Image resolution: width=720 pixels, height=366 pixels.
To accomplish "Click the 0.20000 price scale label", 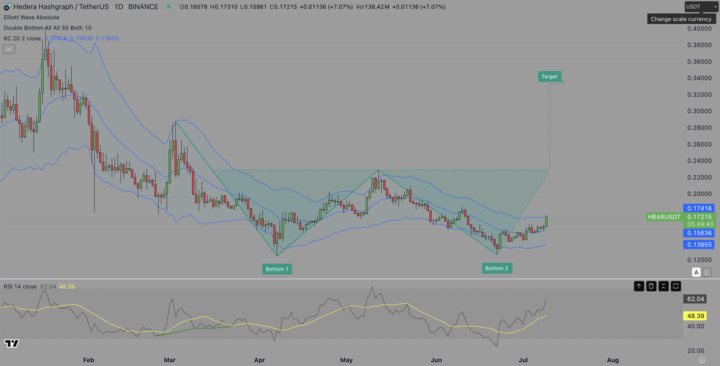I will pos(699,194).
